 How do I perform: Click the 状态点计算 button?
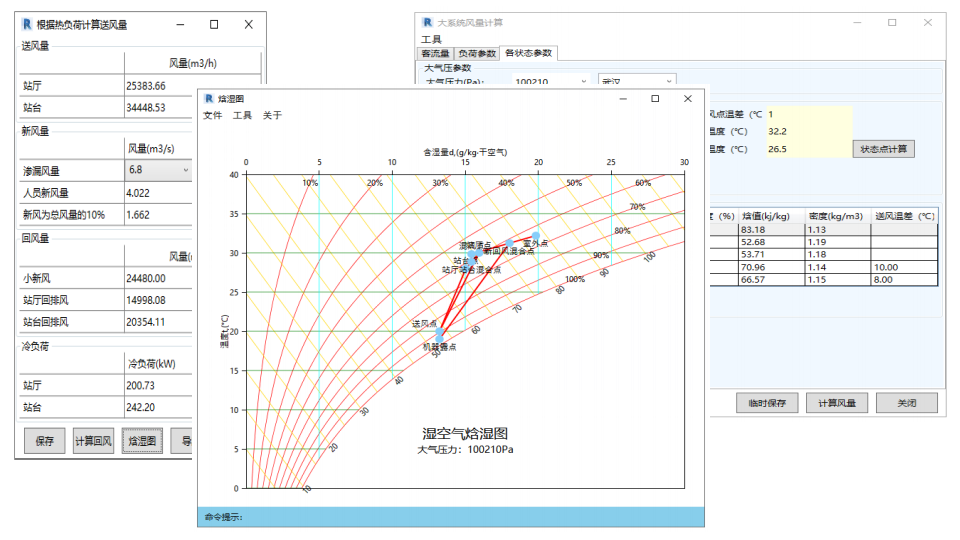coord(883,149)
